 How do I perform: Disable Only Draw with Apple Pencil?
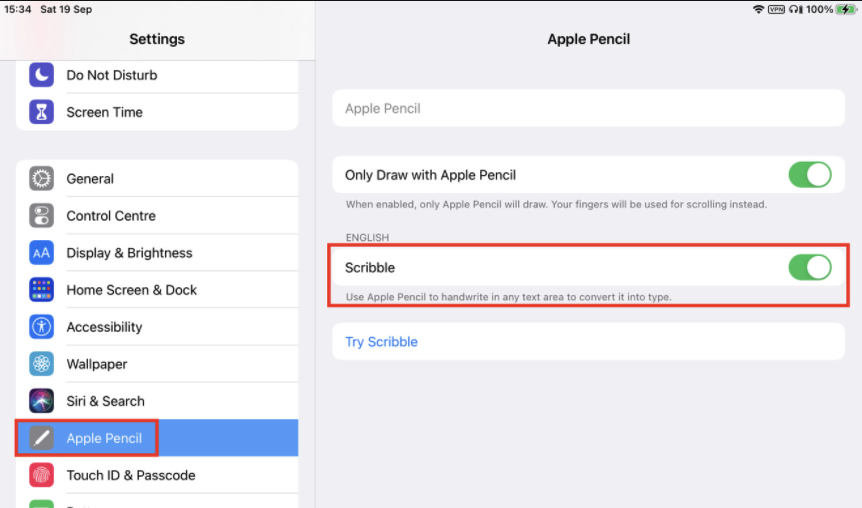pos(809,175)
